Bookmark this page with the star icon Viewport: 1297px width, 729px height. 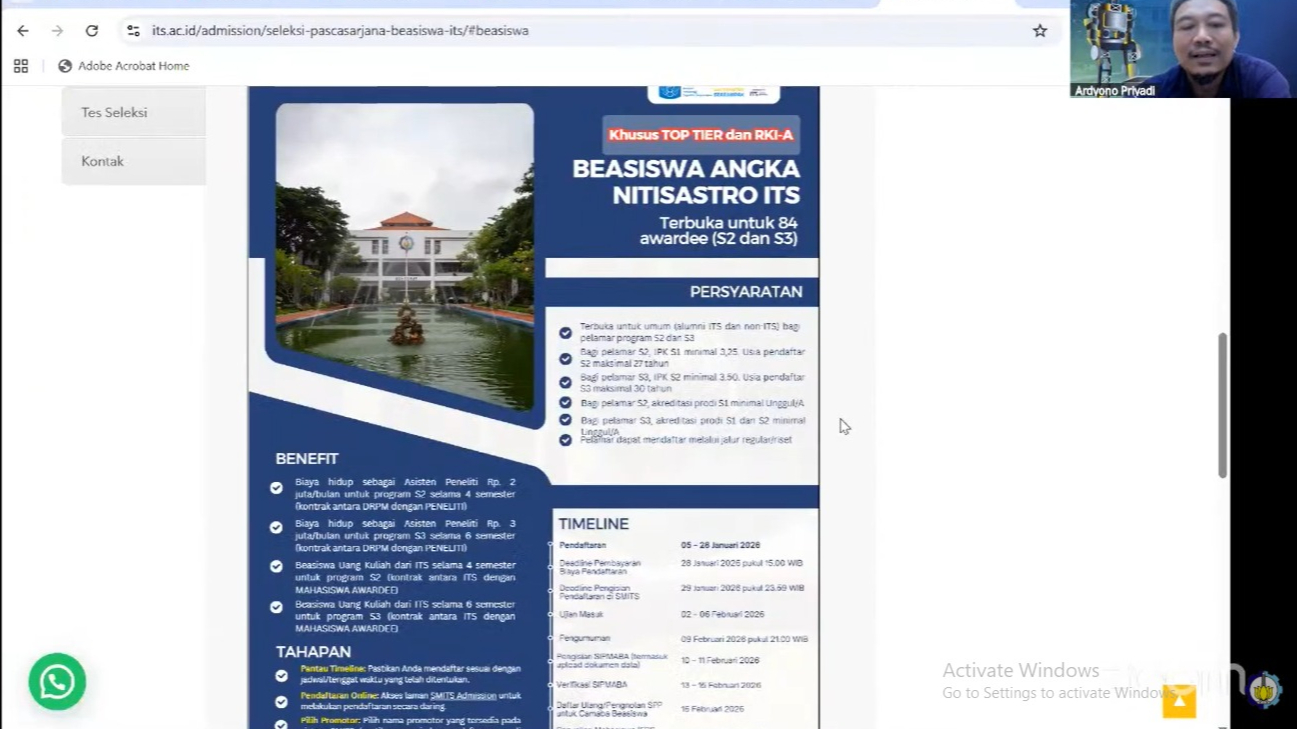click(x=1040, y=31)
